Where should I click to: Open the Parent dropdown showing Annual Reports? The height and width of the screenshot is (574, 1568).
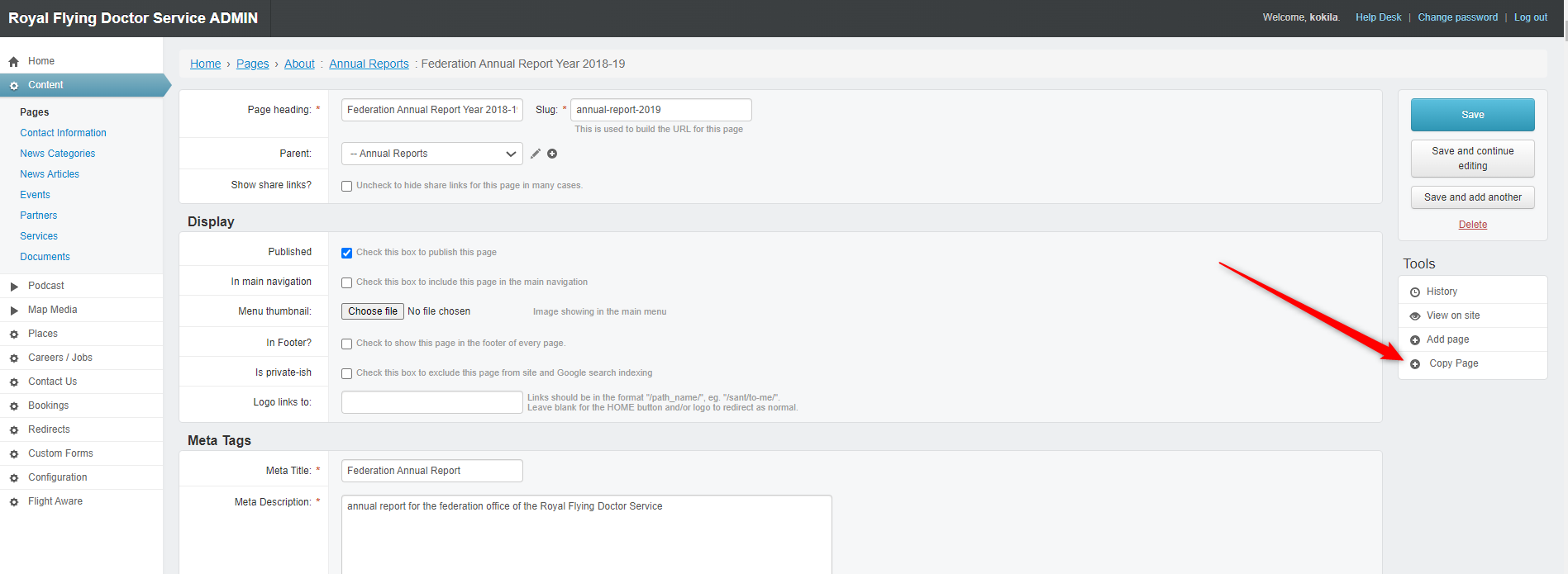(432, 154)
